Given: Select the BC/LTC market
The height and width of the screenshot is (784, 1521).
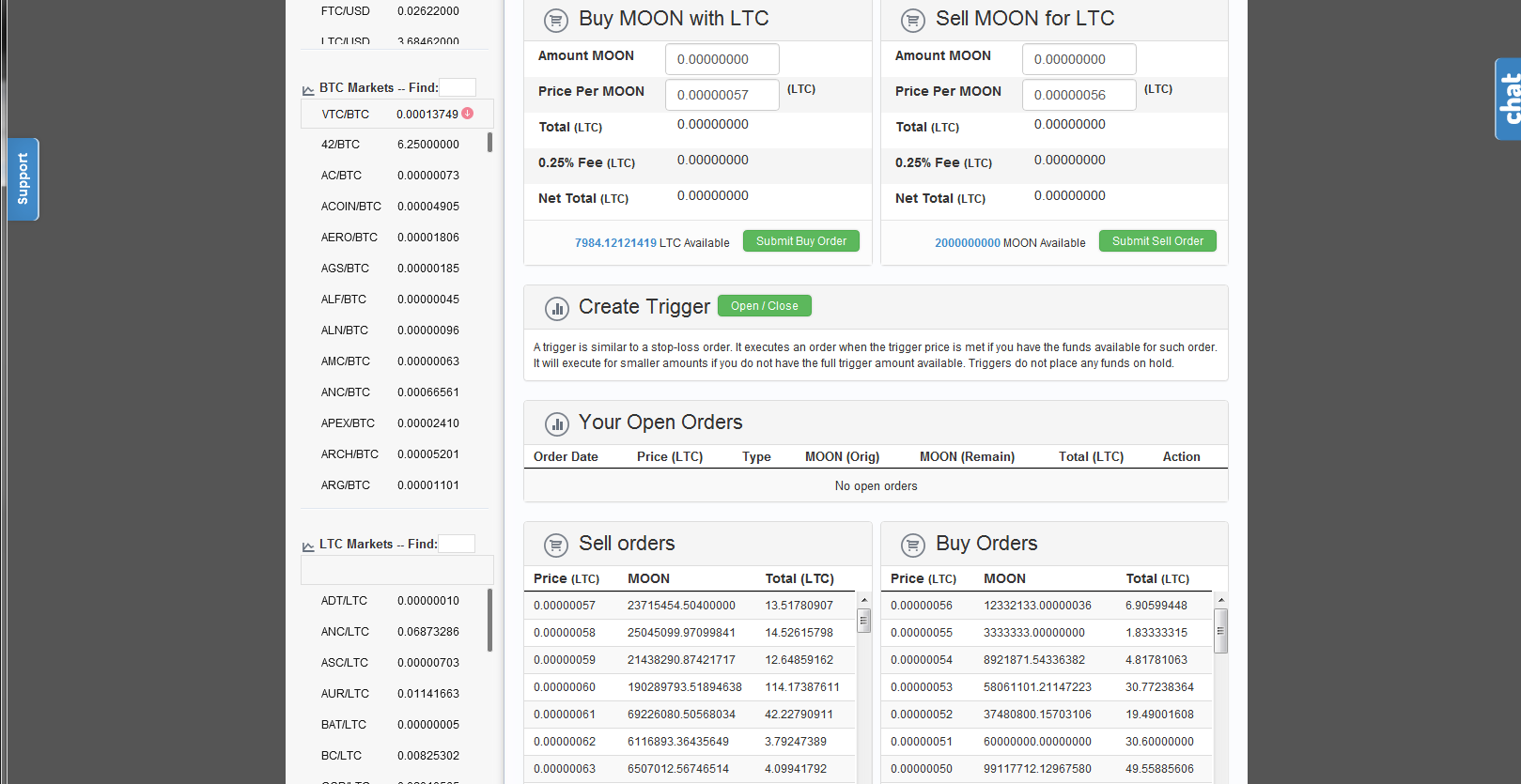Looking at the screenshot, I should (395, 756).
